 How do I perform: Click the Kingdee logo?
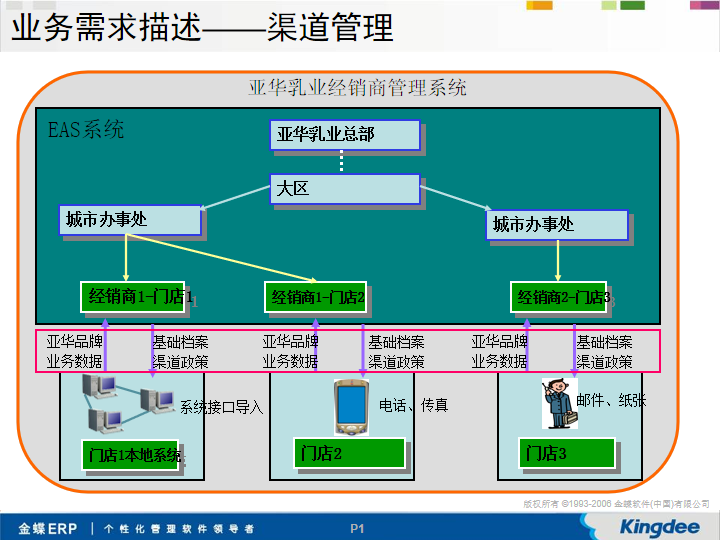coord(659,527)
